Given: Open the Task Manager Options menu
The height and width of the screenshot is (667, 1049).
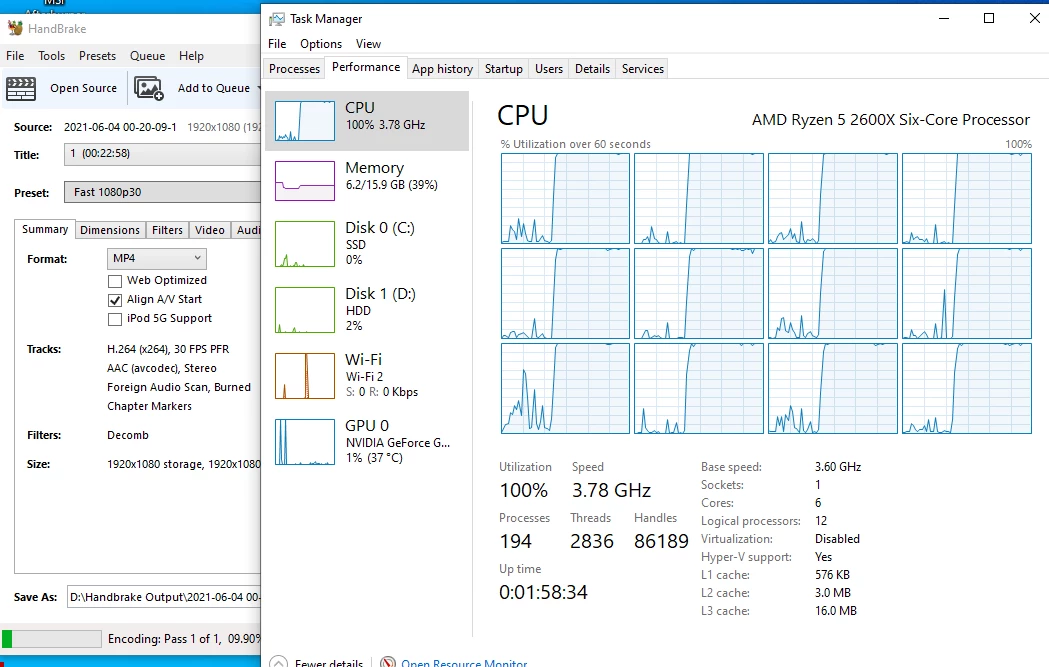Looking at the screenshot, I should tap(320, 43).
